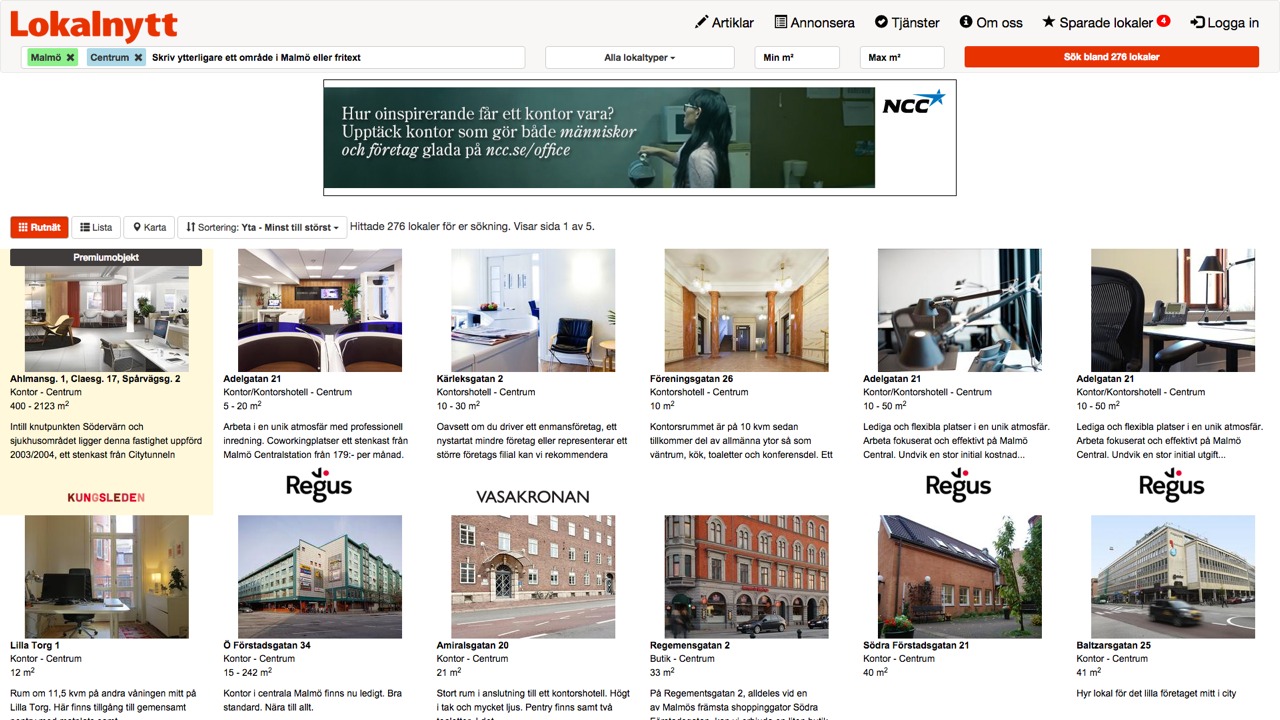Switch to Rutnät grid view
1280x720 pixels.
[x=39, y=228]
